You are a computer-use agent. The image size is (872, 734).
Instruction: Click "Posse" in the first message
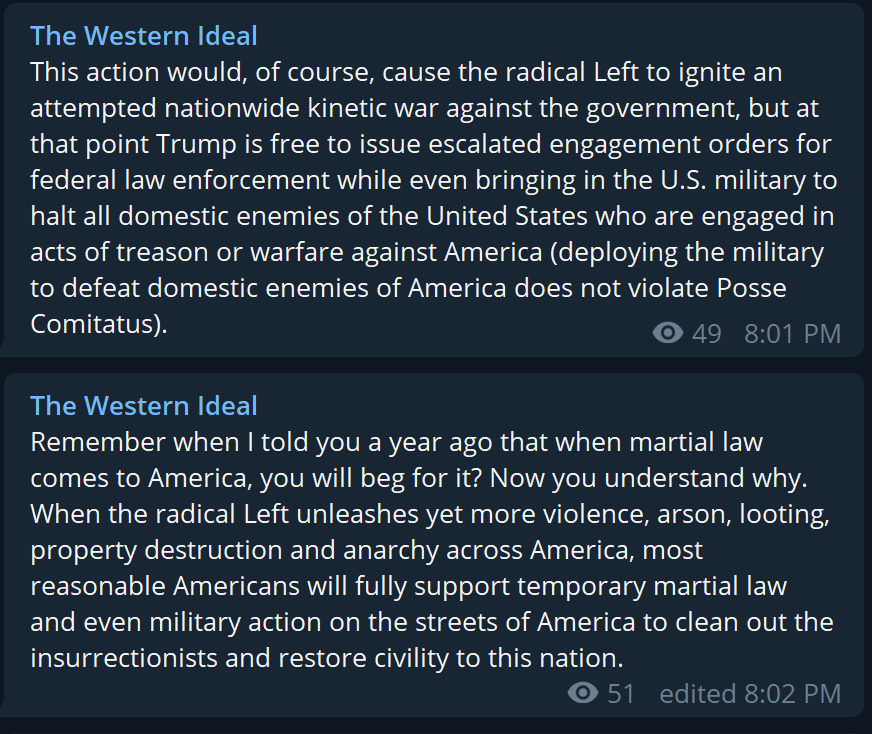[751, 288]
